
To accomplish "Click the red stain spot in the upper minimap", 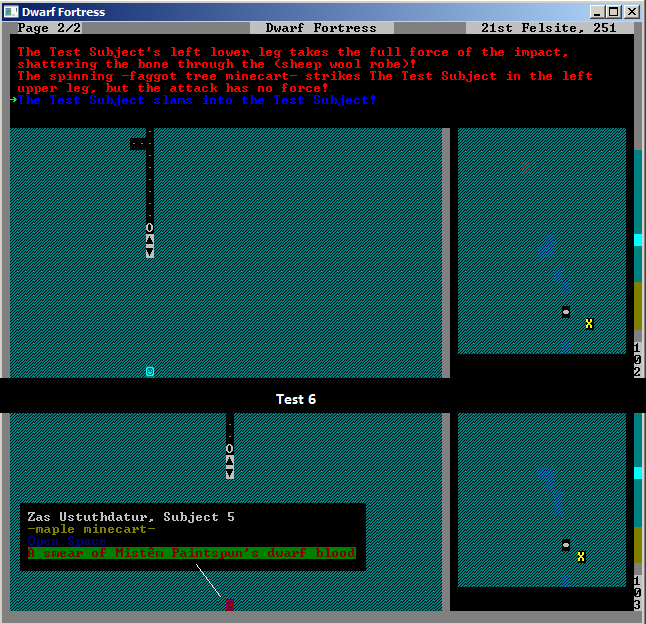I will click(x=526, y=168).
